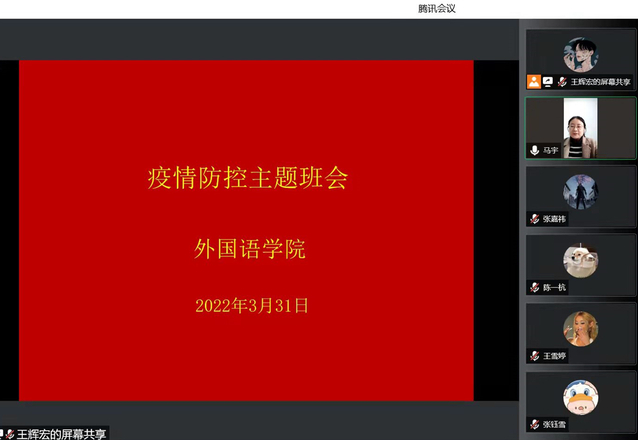Click the muted mic icon in bottom-left share label
Viewport: 638px width, 440px height.
click(10, 434)
